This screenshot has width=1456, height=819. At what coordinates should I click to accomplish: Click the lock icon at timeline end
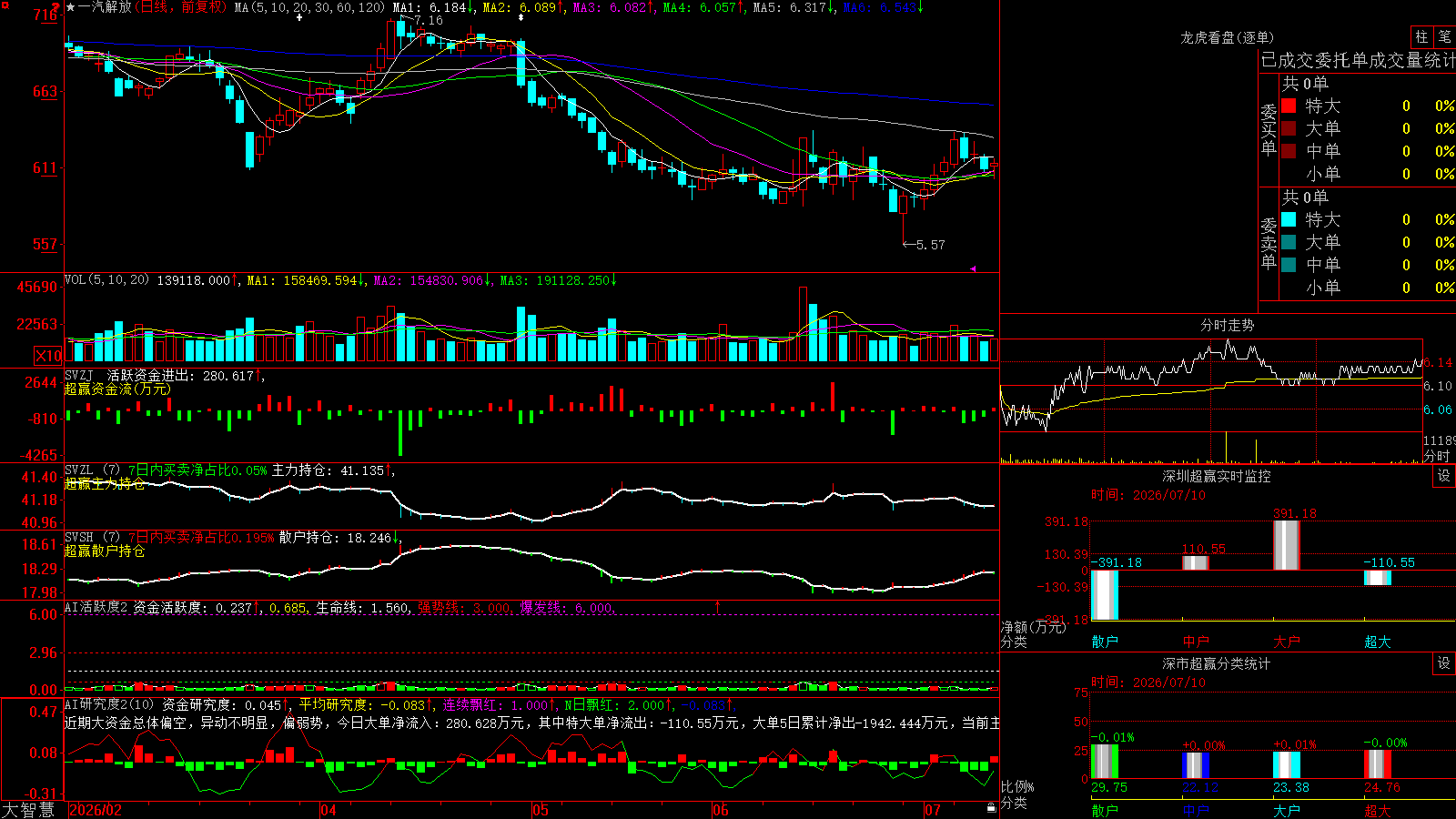992,808
